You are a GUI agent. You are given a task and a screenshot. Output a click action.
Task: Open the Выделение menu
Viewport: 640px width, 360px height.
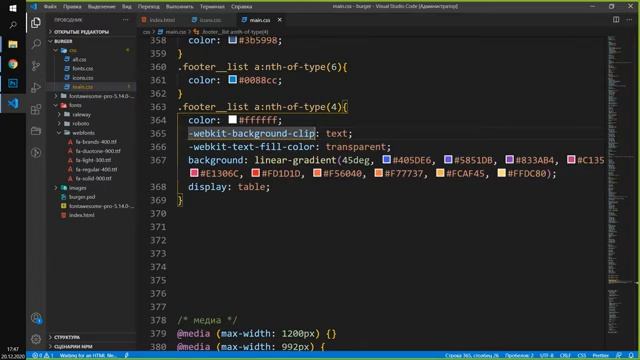tap(102, 7)
